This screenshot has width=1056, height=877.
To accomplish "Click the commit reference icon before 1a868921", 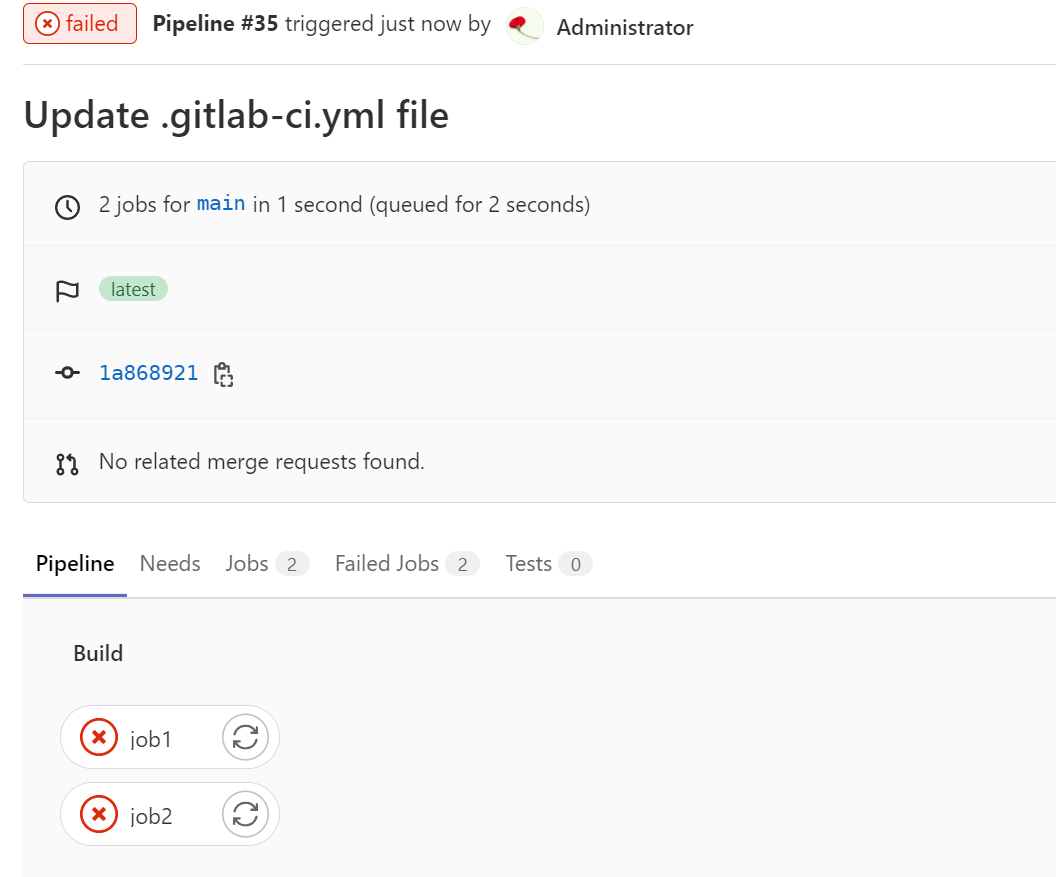I will point(67,373).
